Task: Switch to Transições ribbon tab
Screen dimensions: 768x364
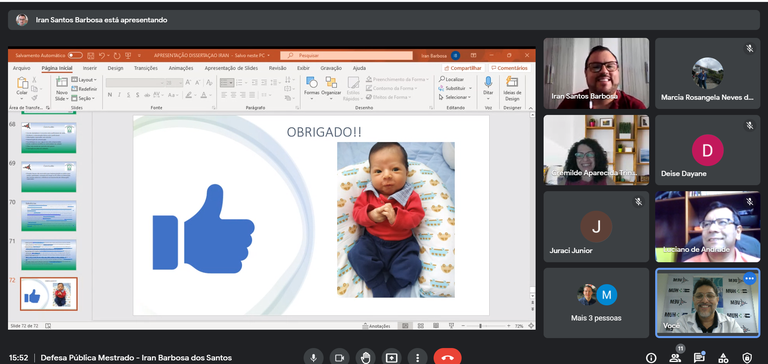Action: point(146,68)
